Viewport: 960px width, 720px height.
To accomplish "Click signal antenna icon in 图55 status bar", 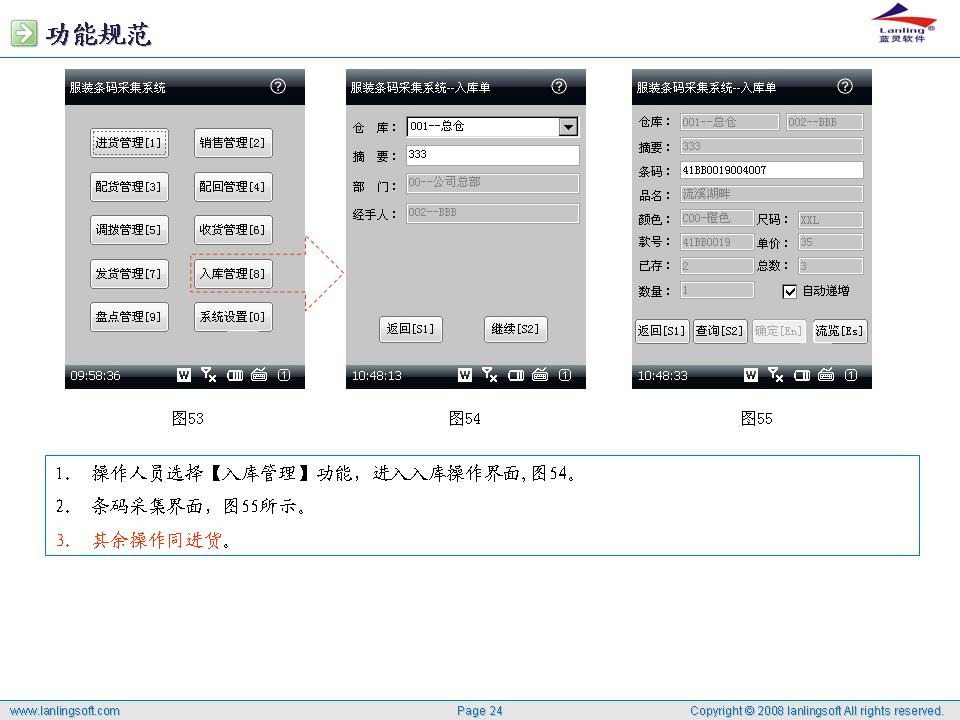I will click(776, 374).
